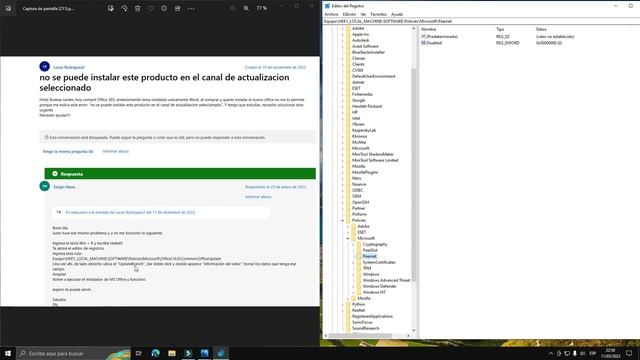This screenshot has width=640, height=360.
Task: Open the three-dot more options menu in Photos
Action: coord(191,8)
